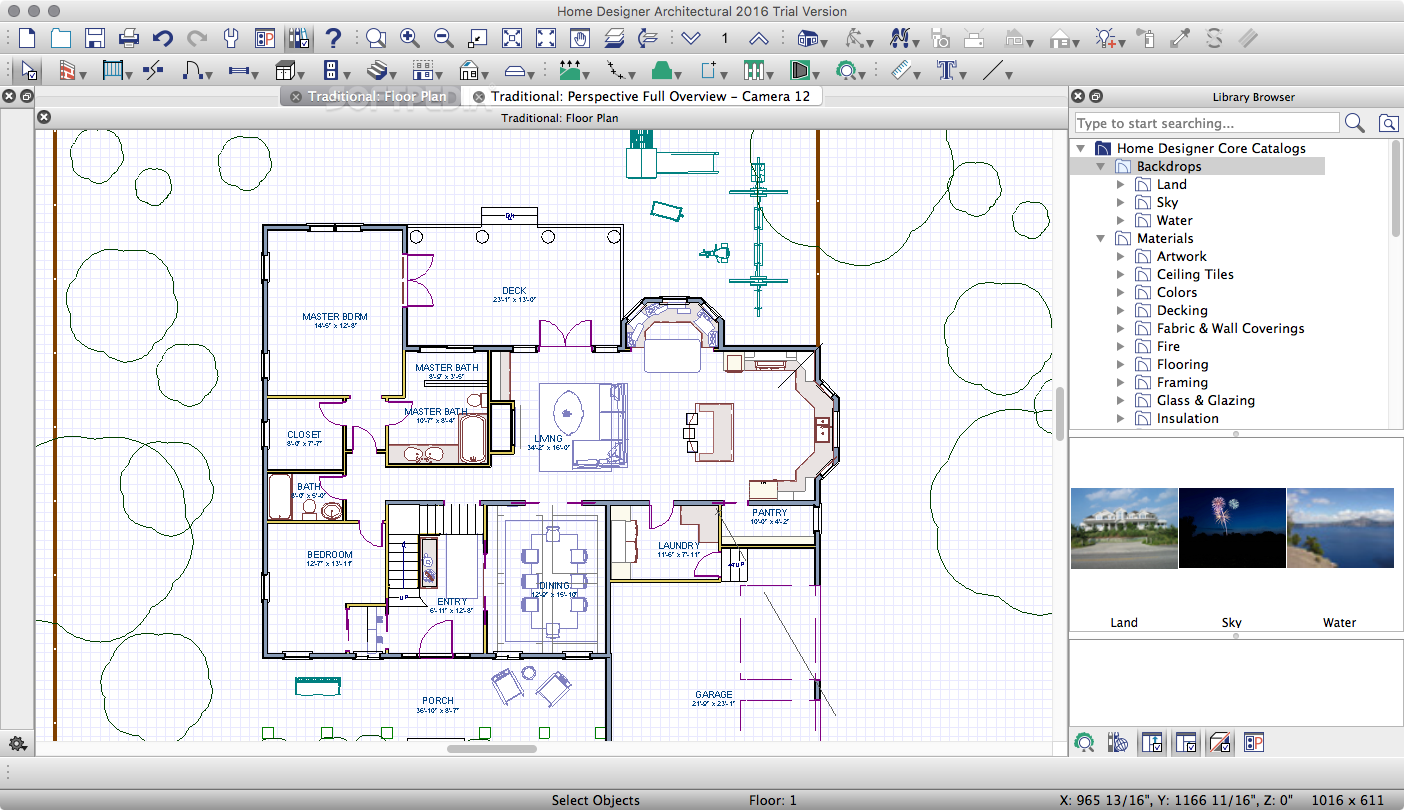The height and width of the screenshot is (810, 1404).
Task: Open the gear settings icon at bottom-left
Action: pyautogui.click(x=17, y=743)
